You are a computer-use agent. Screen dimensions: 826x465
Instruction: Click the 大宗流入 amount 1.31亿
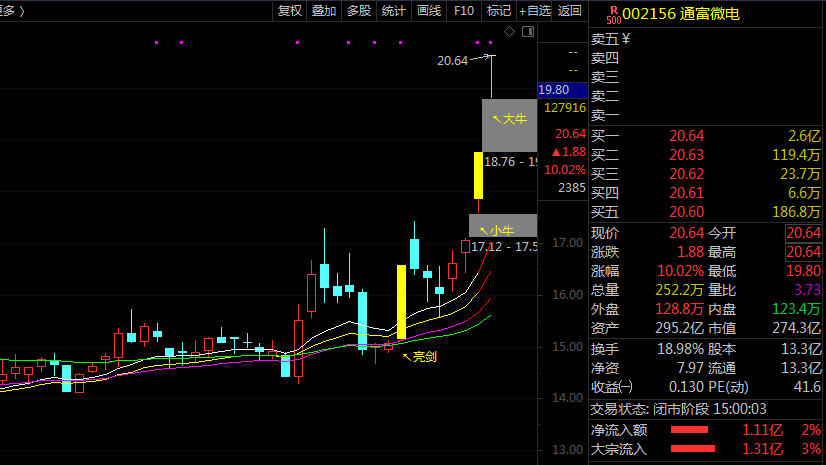point(762,449)
